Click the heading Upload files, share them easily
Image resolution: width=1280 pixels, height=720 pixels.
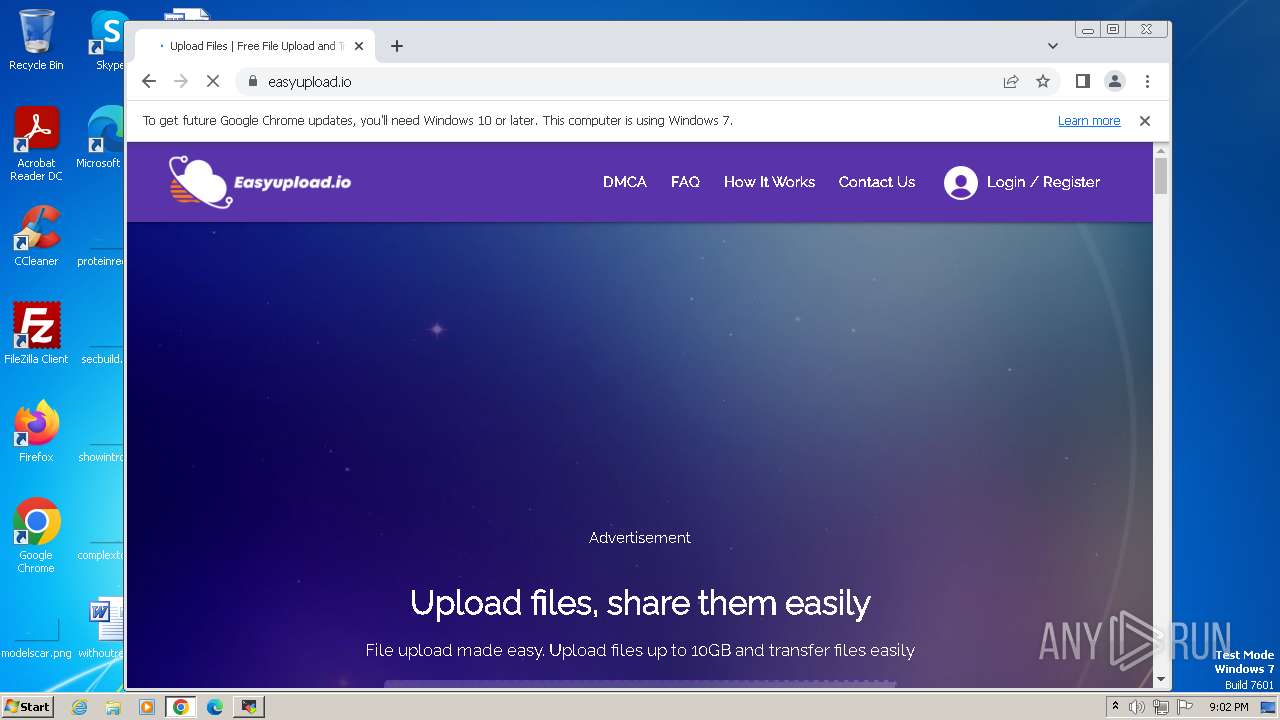[640, 603]
